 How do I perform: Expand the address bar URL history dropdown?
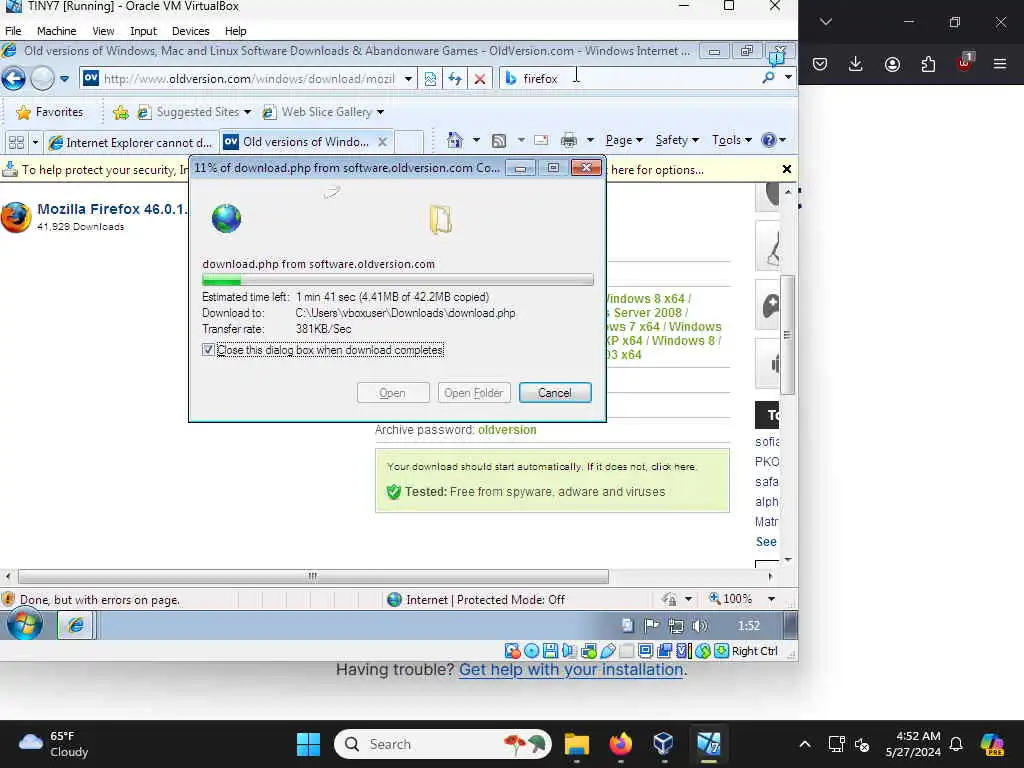tap(408, 79)
